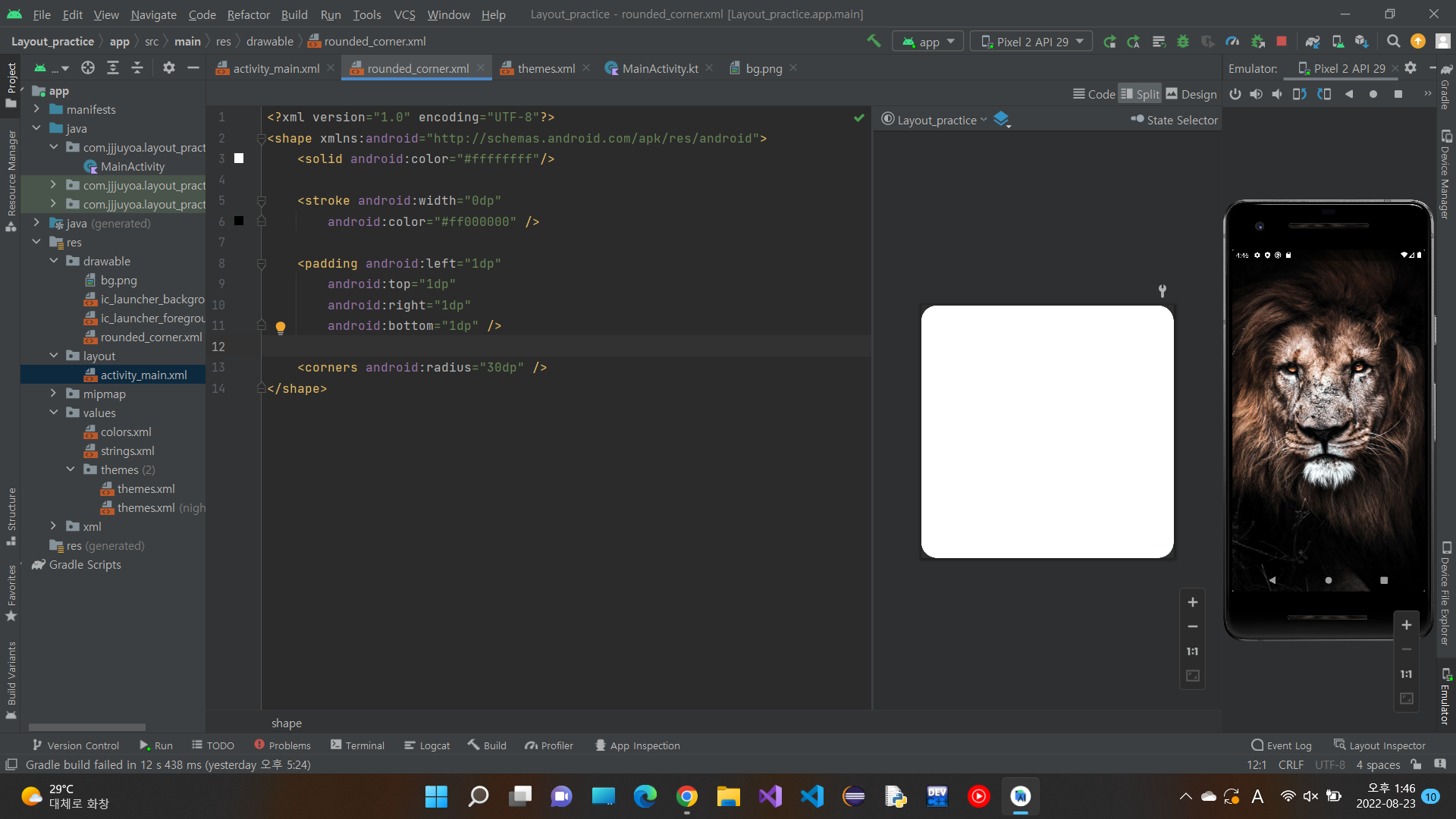
Task: Open the Logcat tool window
Action: pyautogui.click(x=427, y=745)
